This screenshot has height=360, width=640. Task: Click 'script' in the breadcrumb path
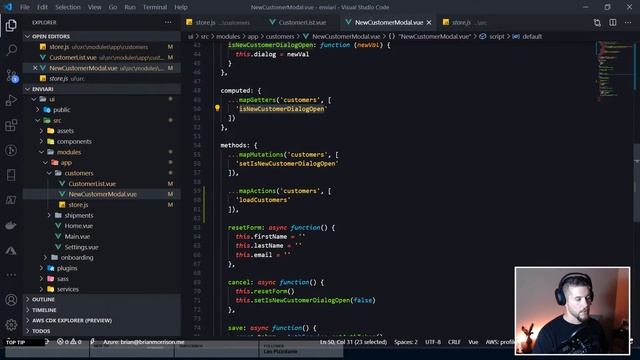click(x=496, y=37)
